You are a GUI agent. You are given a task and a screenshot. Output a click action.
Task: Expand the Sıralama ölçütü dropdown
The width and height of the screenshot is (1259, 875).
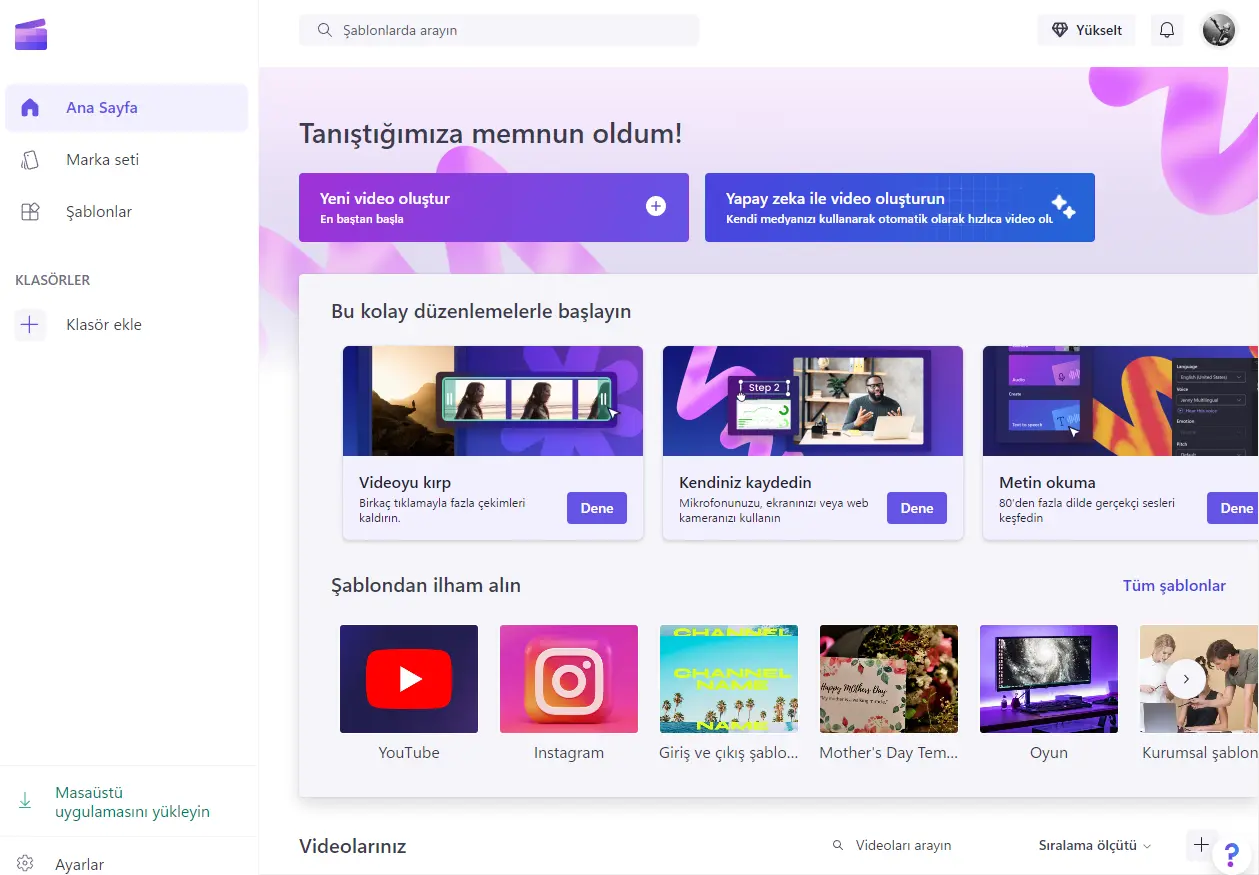pos(1095,845)
